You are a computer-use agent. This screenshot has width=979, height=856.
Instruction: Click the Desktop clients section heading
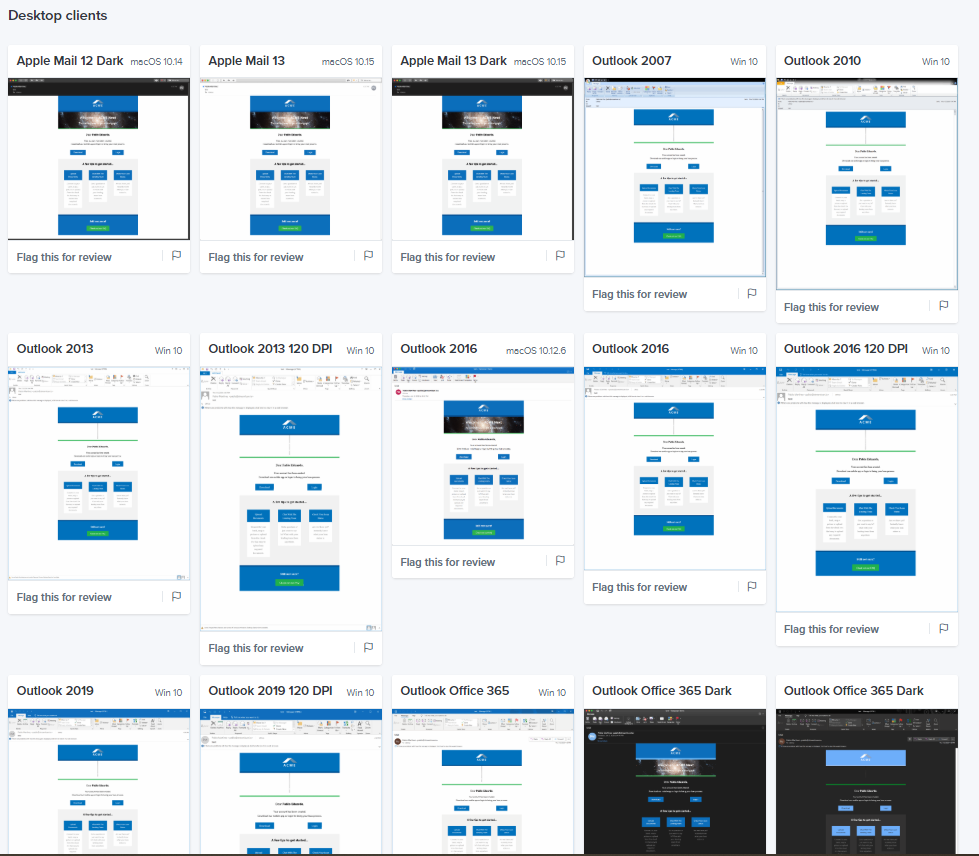(57, 15)
